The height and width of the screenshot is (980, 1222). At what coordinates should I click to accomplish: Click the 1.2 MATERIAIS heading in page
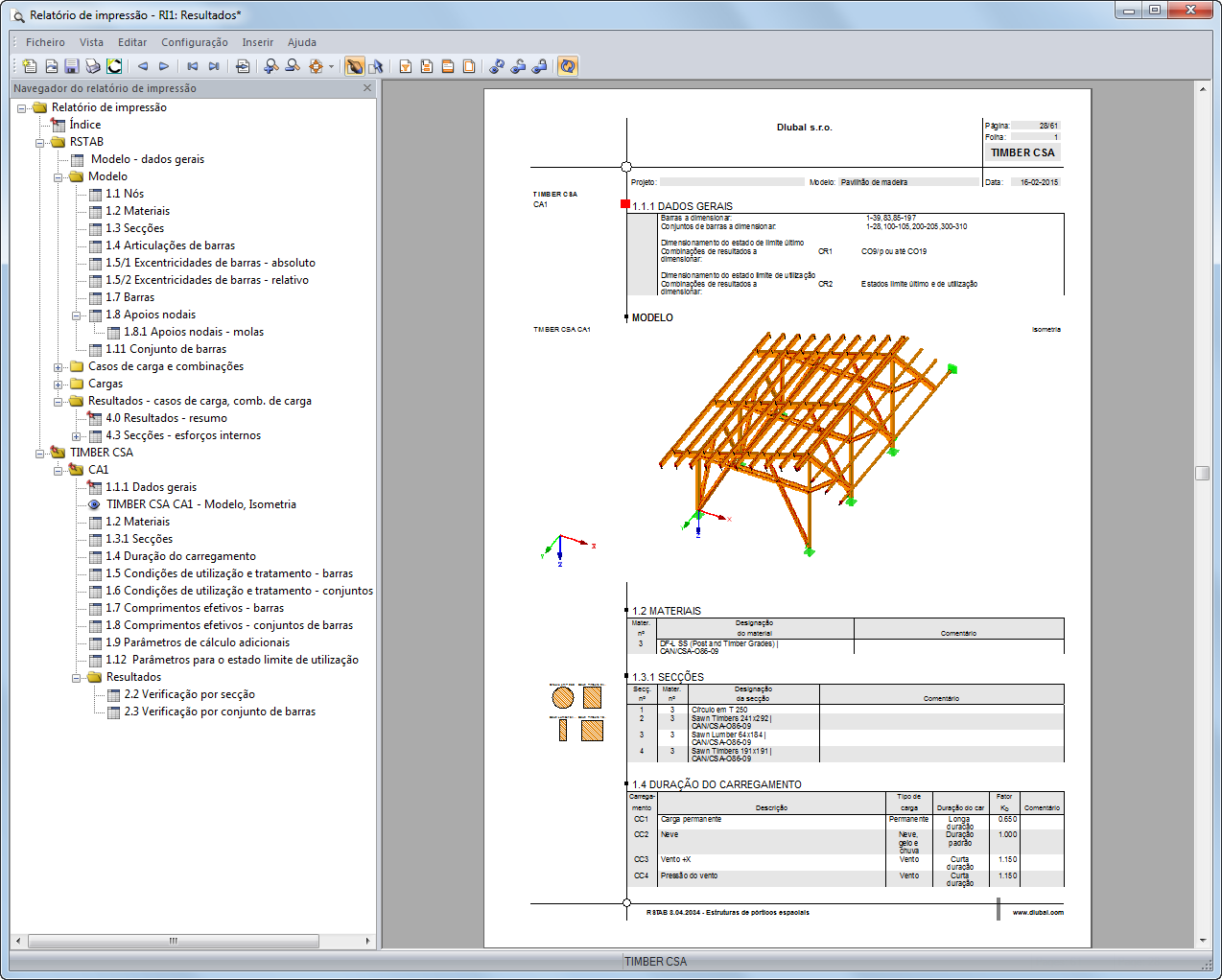tap(667, 611)
